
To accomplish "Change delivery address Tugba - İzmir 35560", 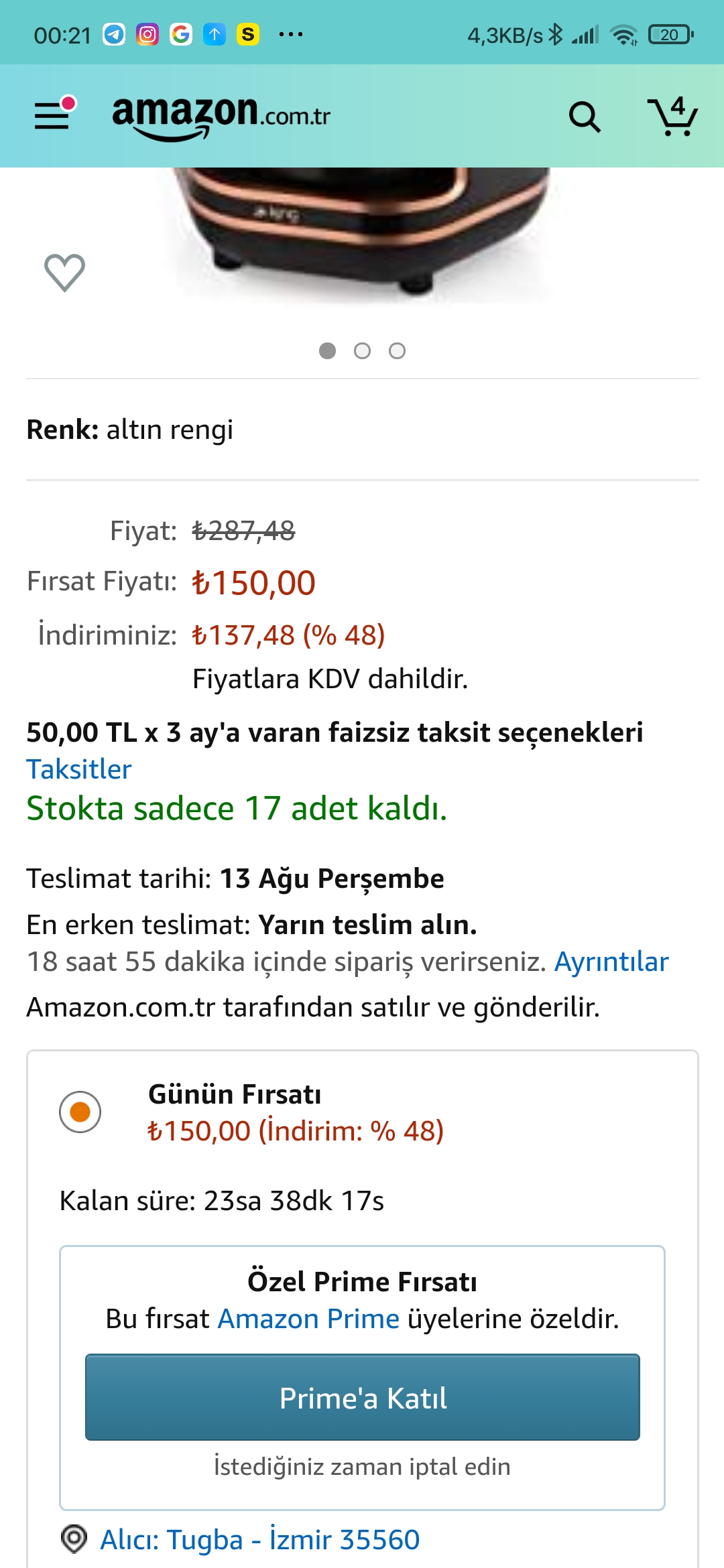I will pos(260,1539).
